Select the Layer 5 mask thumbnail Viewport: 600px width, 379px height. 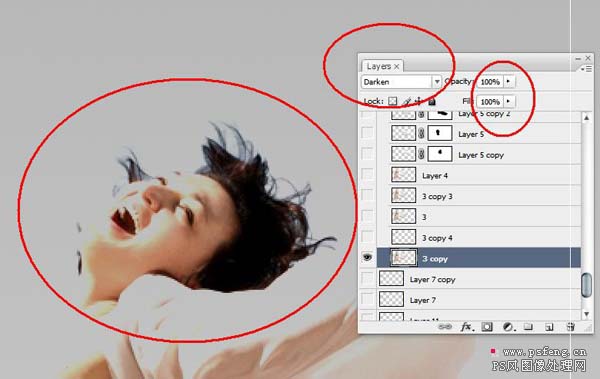tap(440, 133)
